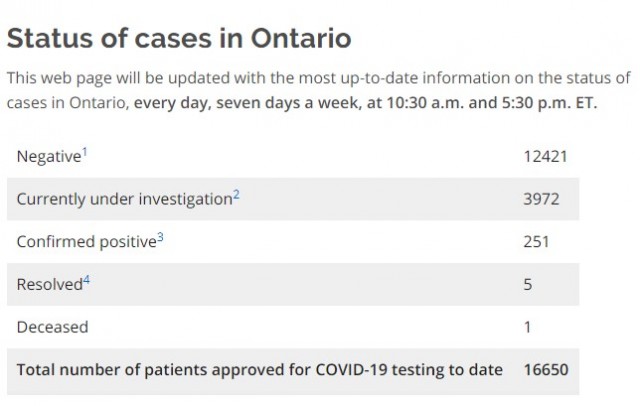640x406 pixels.
Task: Select the Currently under investigation label
Action: coord(124,199)
